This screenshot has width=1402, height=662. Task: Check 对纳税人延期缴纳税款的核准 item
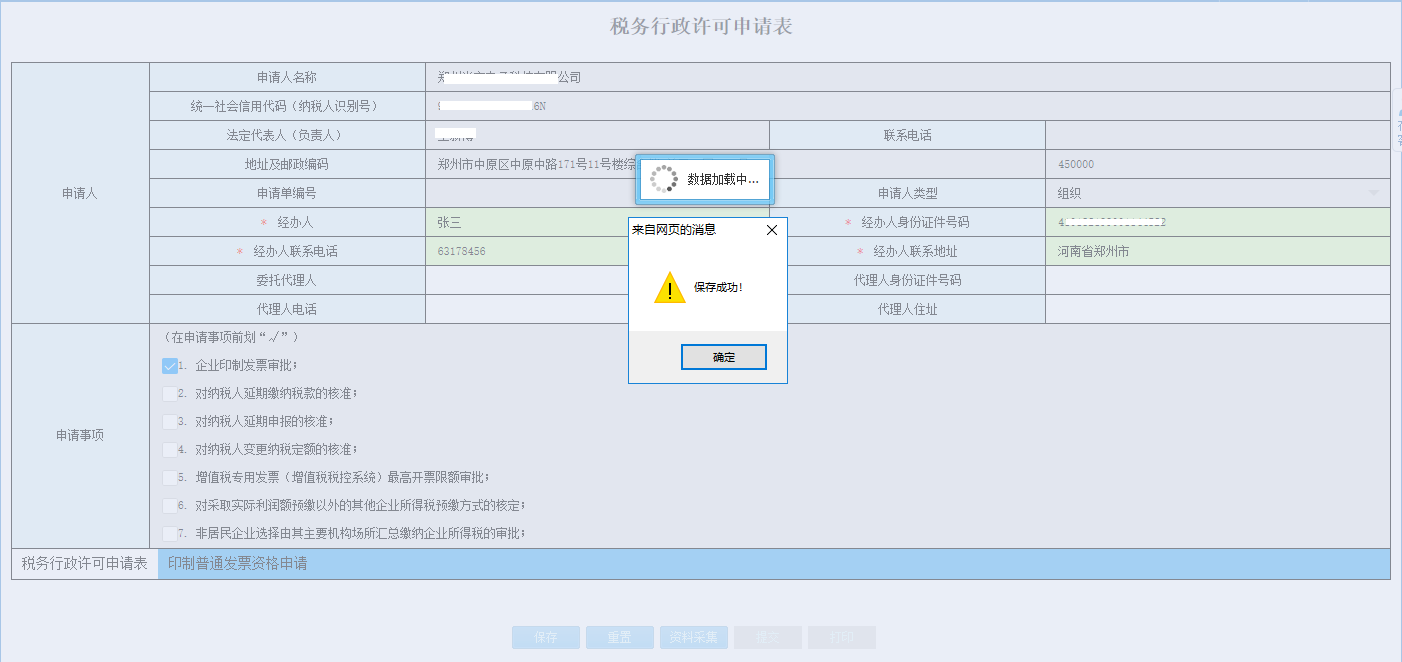tap(168, 394)
